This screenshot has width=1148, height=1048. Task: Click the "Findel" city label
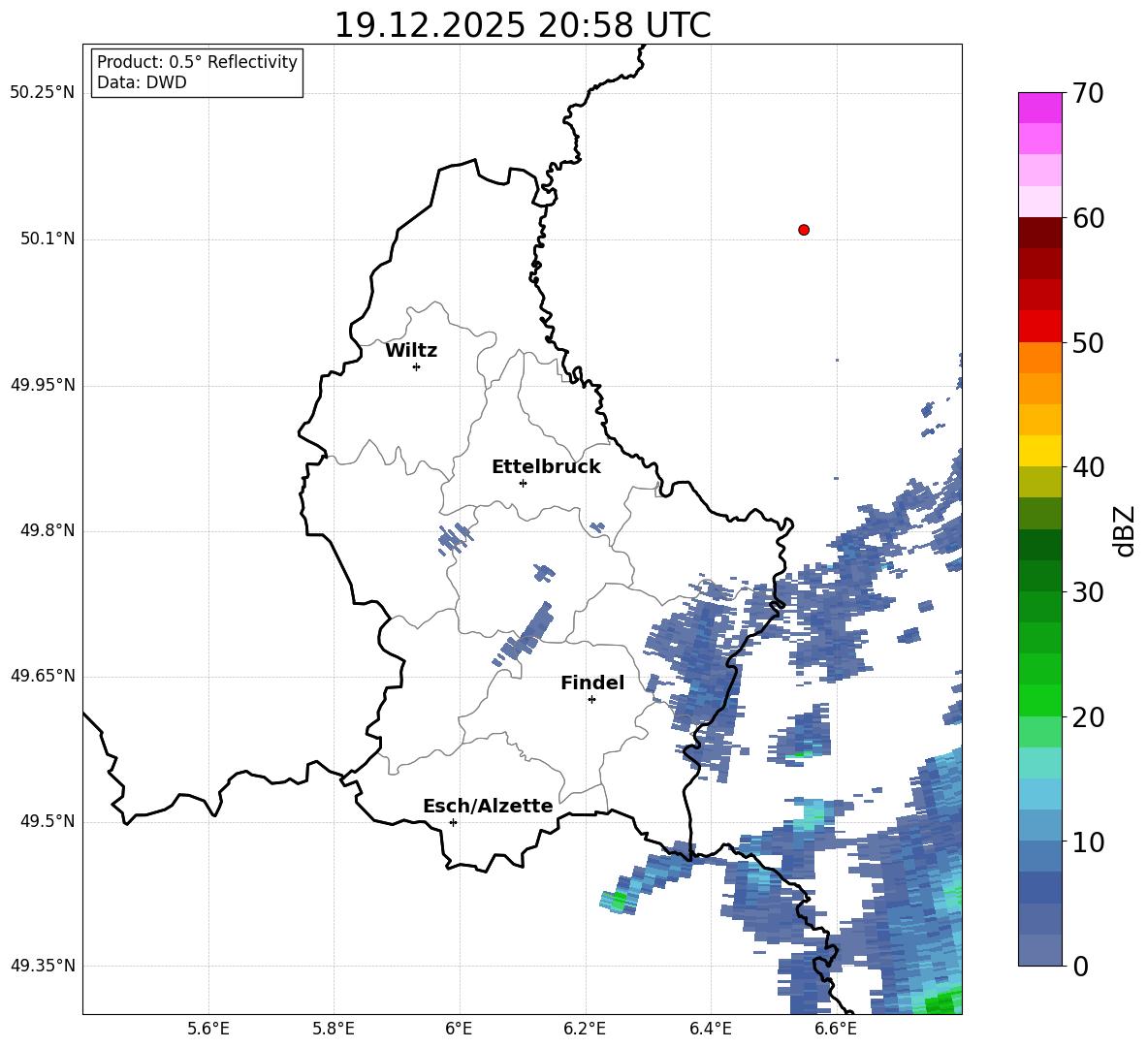(x=592, y=683)
